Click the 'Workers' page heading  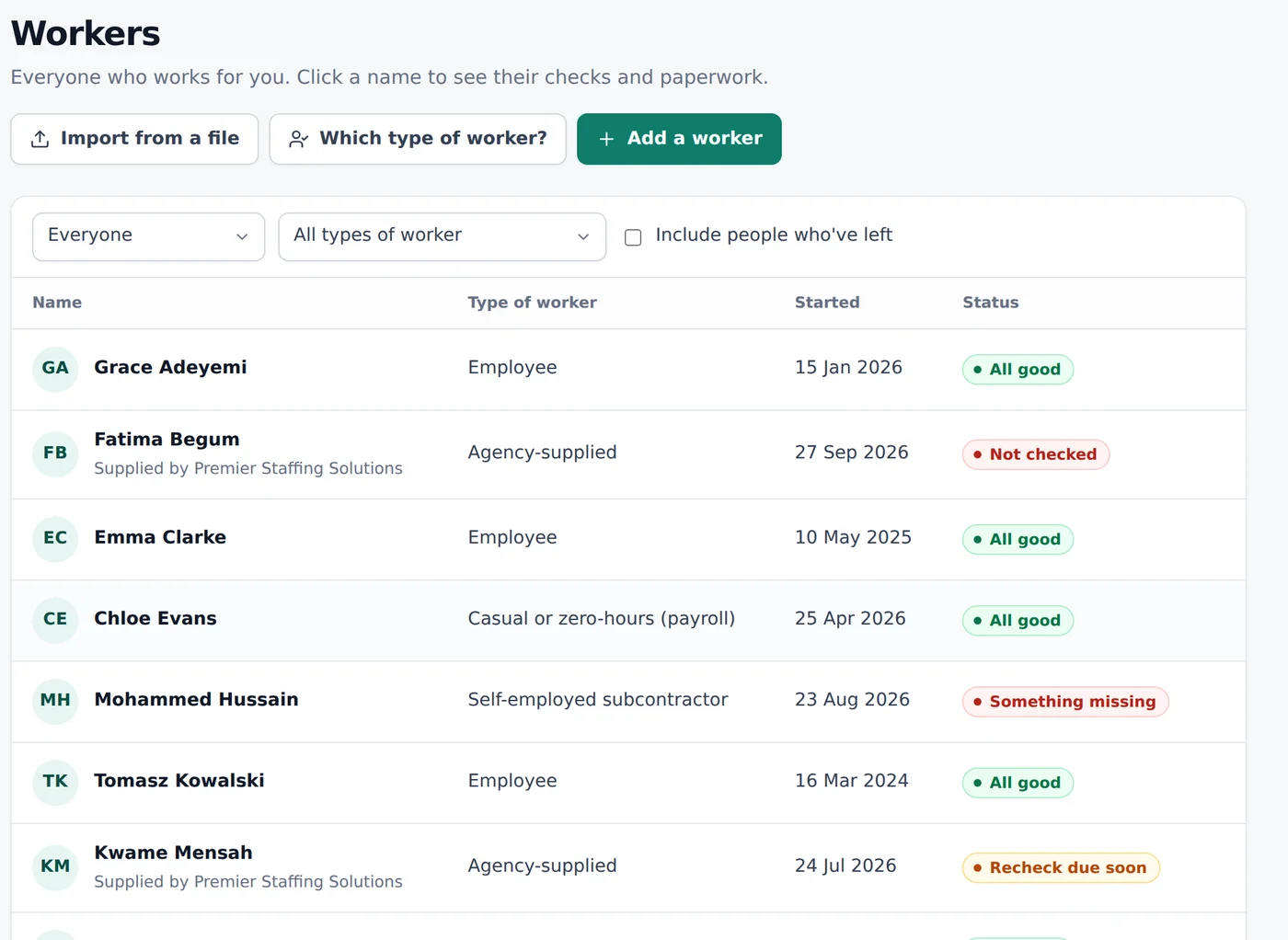pyautogui.click(x=86, y=34)
